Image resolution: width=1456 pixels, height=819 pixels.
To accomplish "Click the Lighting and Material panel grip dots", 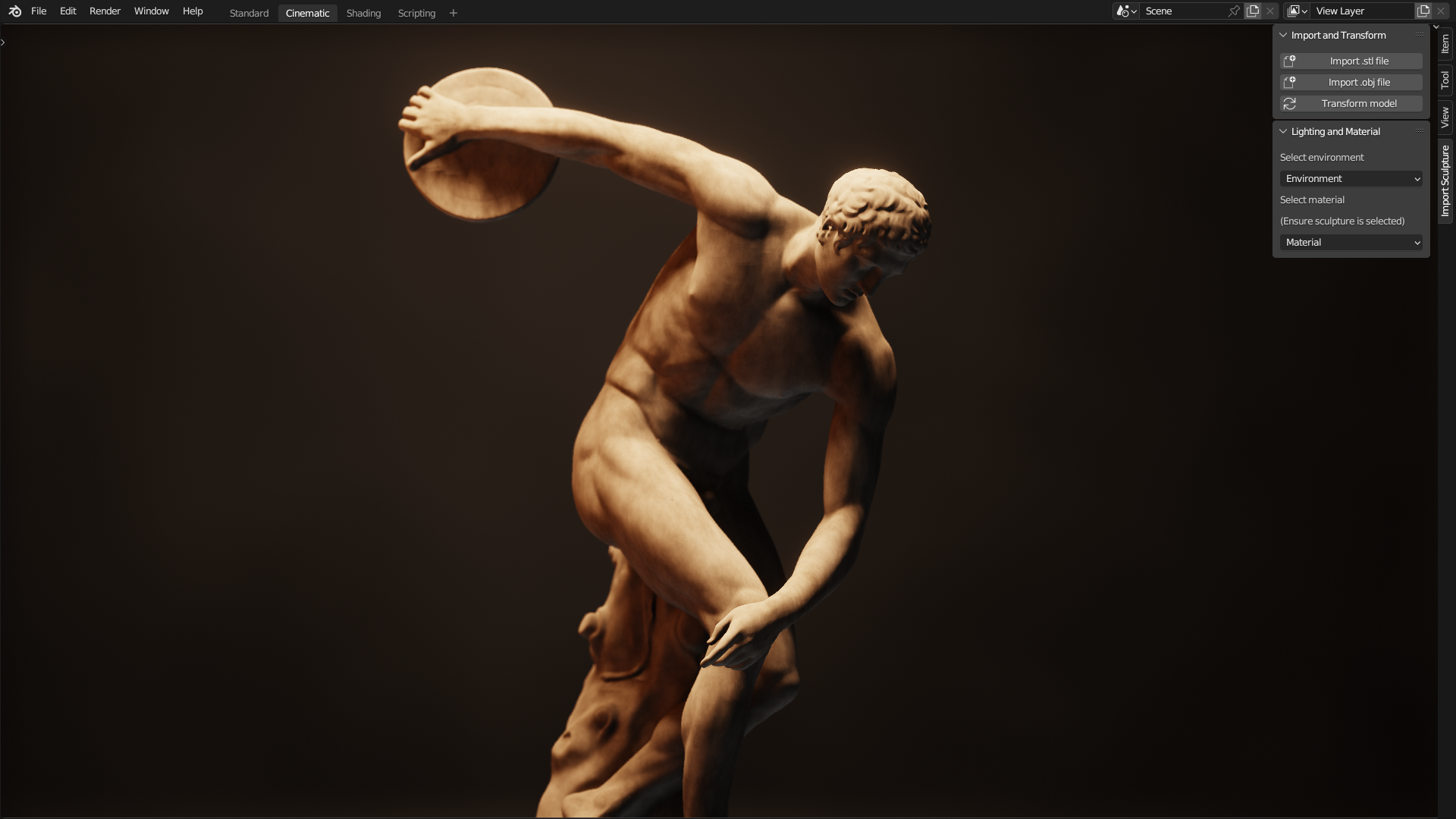I will [x=1419, y=131].
